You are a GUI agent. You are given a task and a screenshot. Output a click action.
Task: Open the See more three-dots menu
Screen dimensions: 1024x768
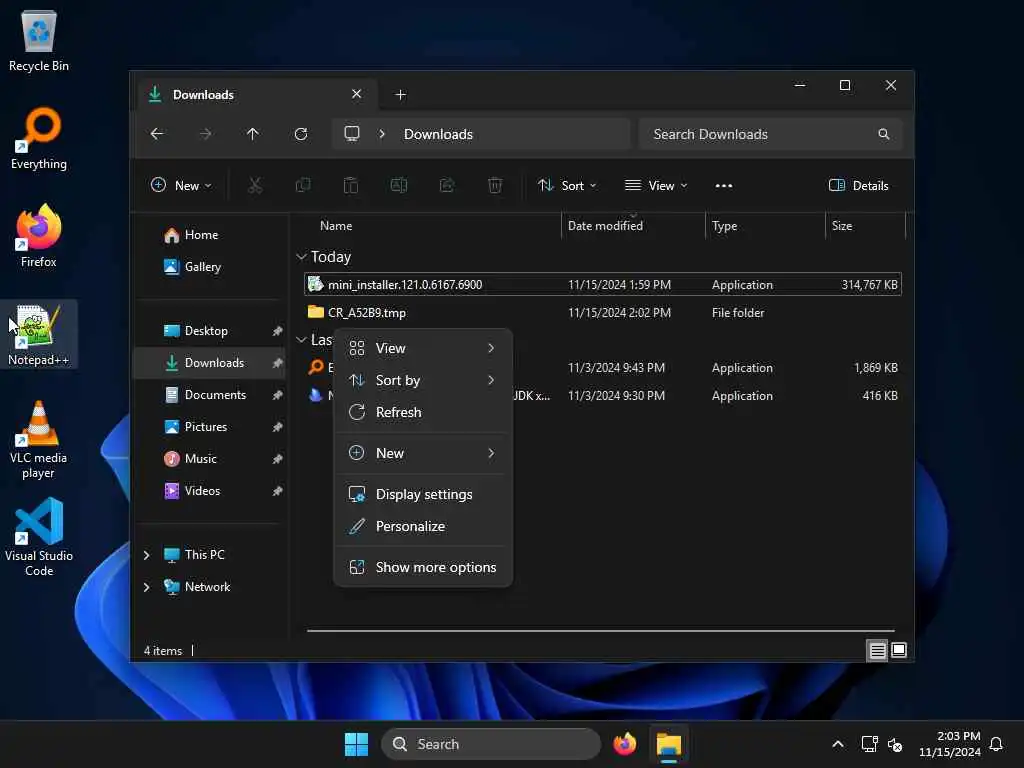pyautogui.click(x=724, y=185)
